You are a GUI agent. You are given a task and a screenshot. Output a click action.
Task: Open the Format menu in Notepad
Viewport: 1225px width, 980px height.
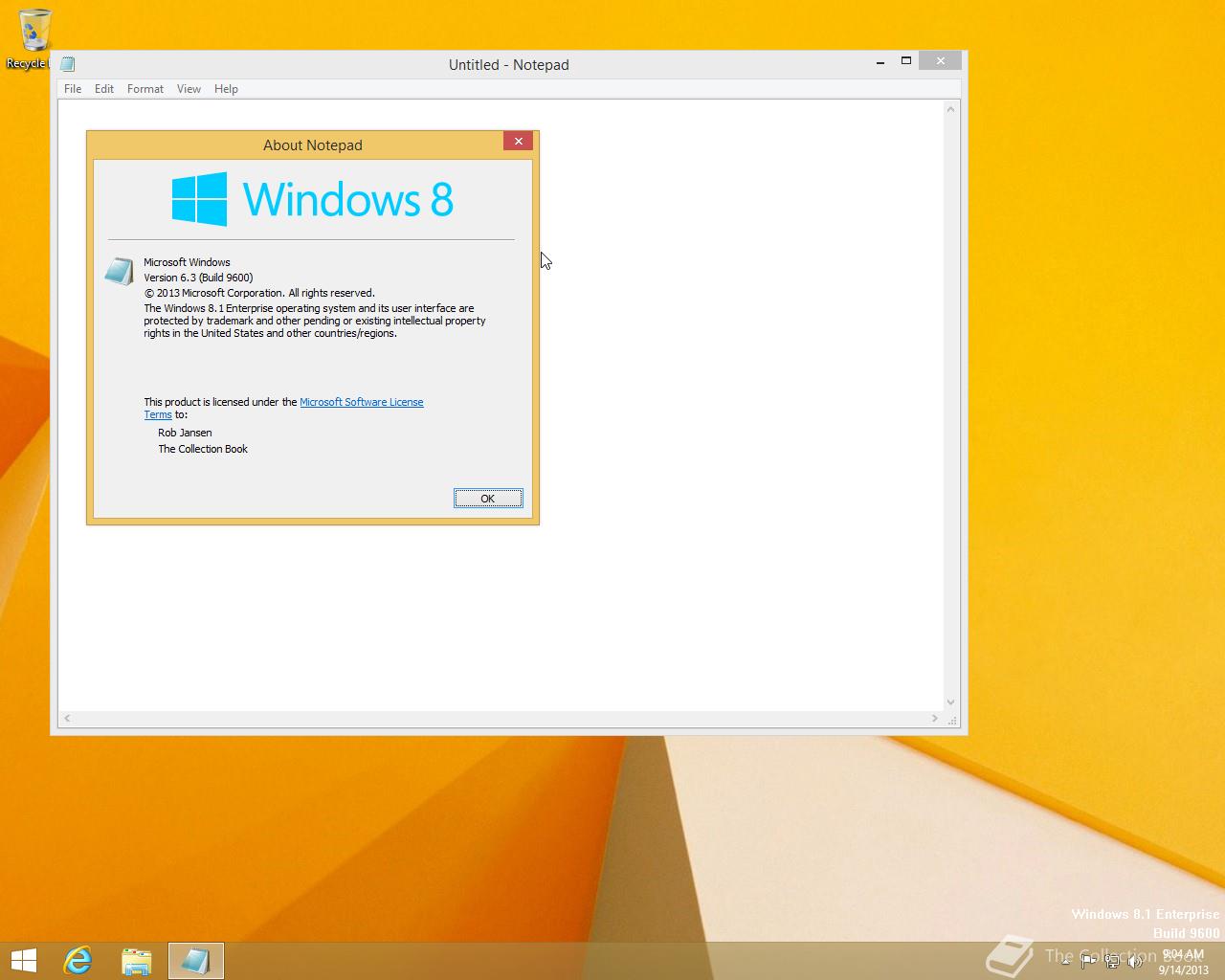(x=145, y=89)
